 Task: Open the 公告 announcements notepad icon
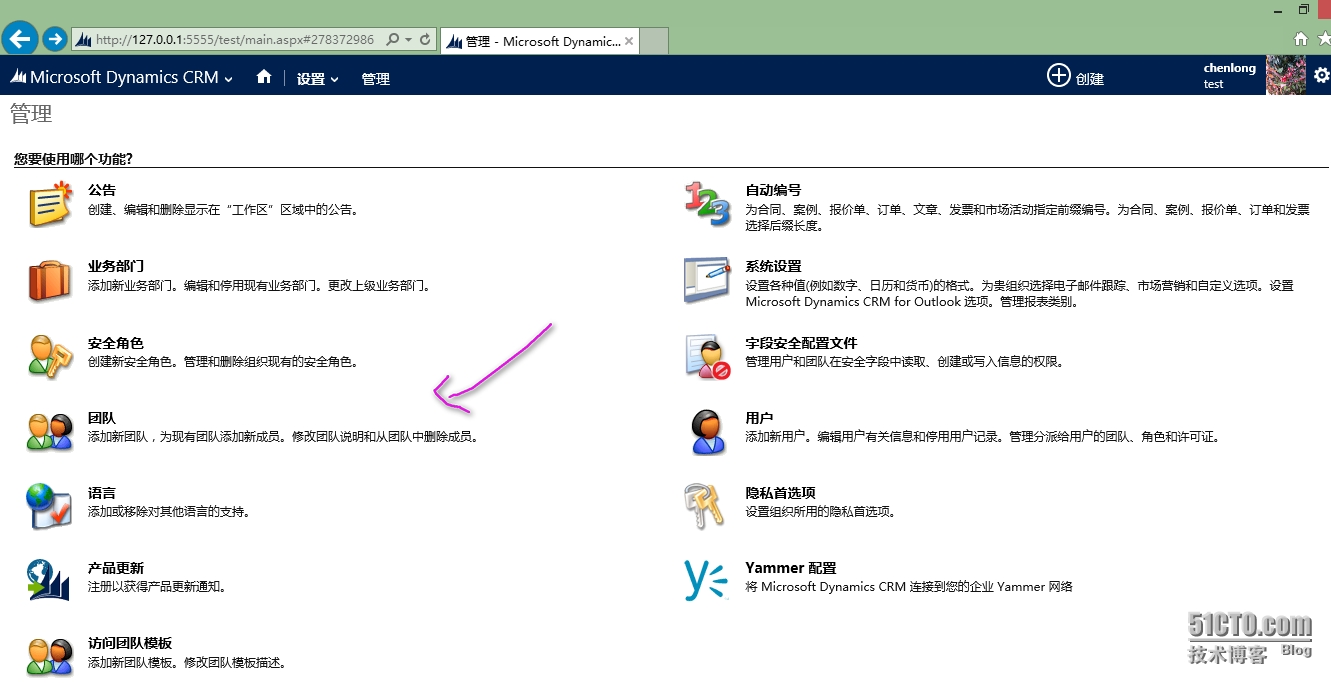[50, 204]
